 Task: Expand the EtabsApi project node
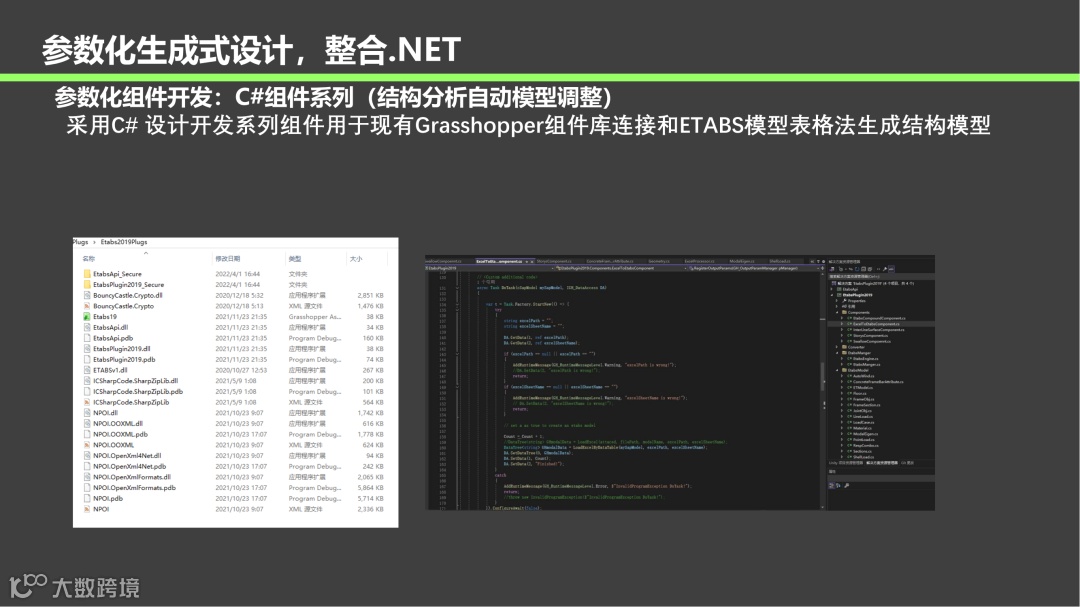tap(831, 289)
